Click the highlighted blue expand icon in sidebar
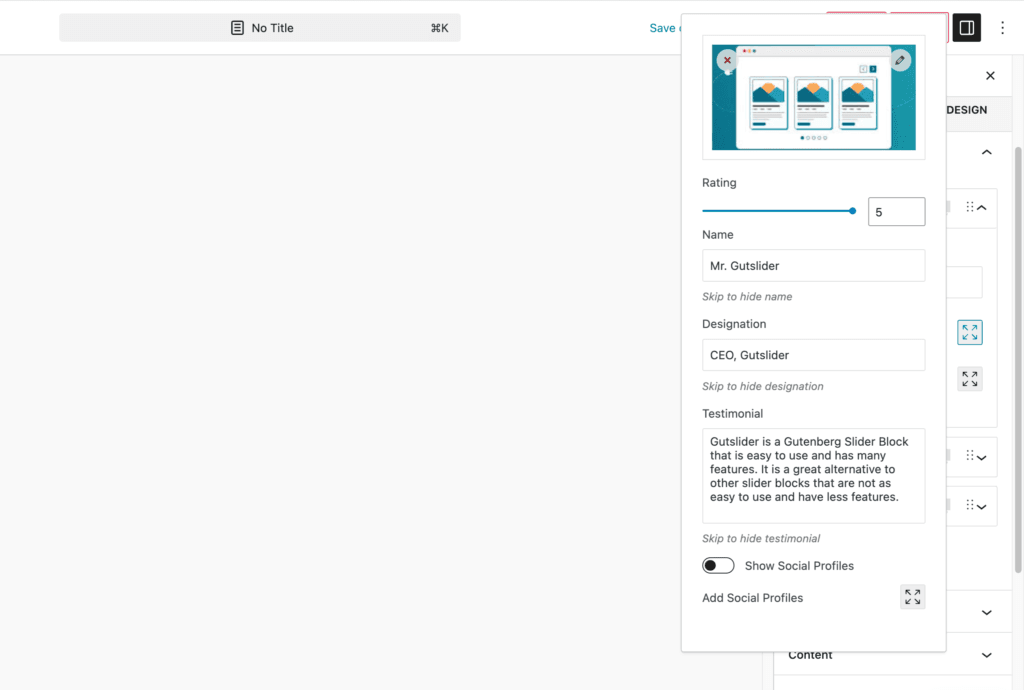Viewport: 1024px width, 690px height. [970, 332]
